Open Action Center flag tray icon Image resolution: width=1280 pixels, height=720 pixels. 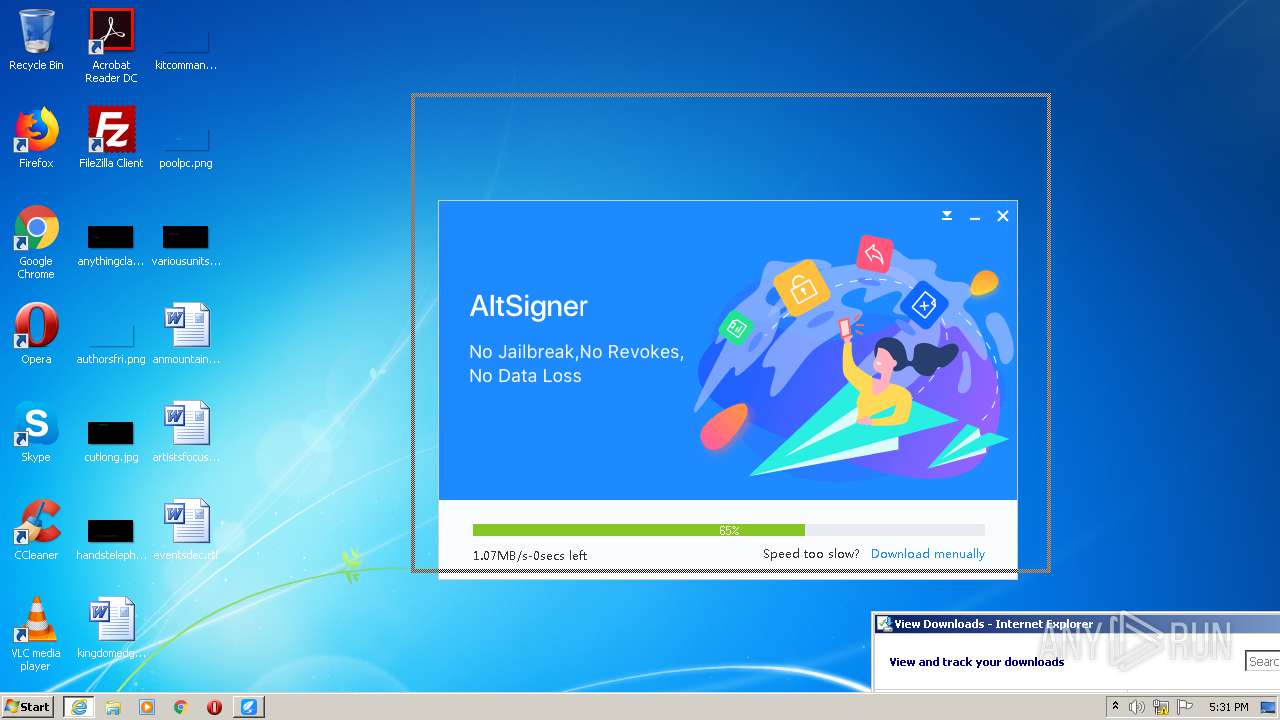(1185, 707)
